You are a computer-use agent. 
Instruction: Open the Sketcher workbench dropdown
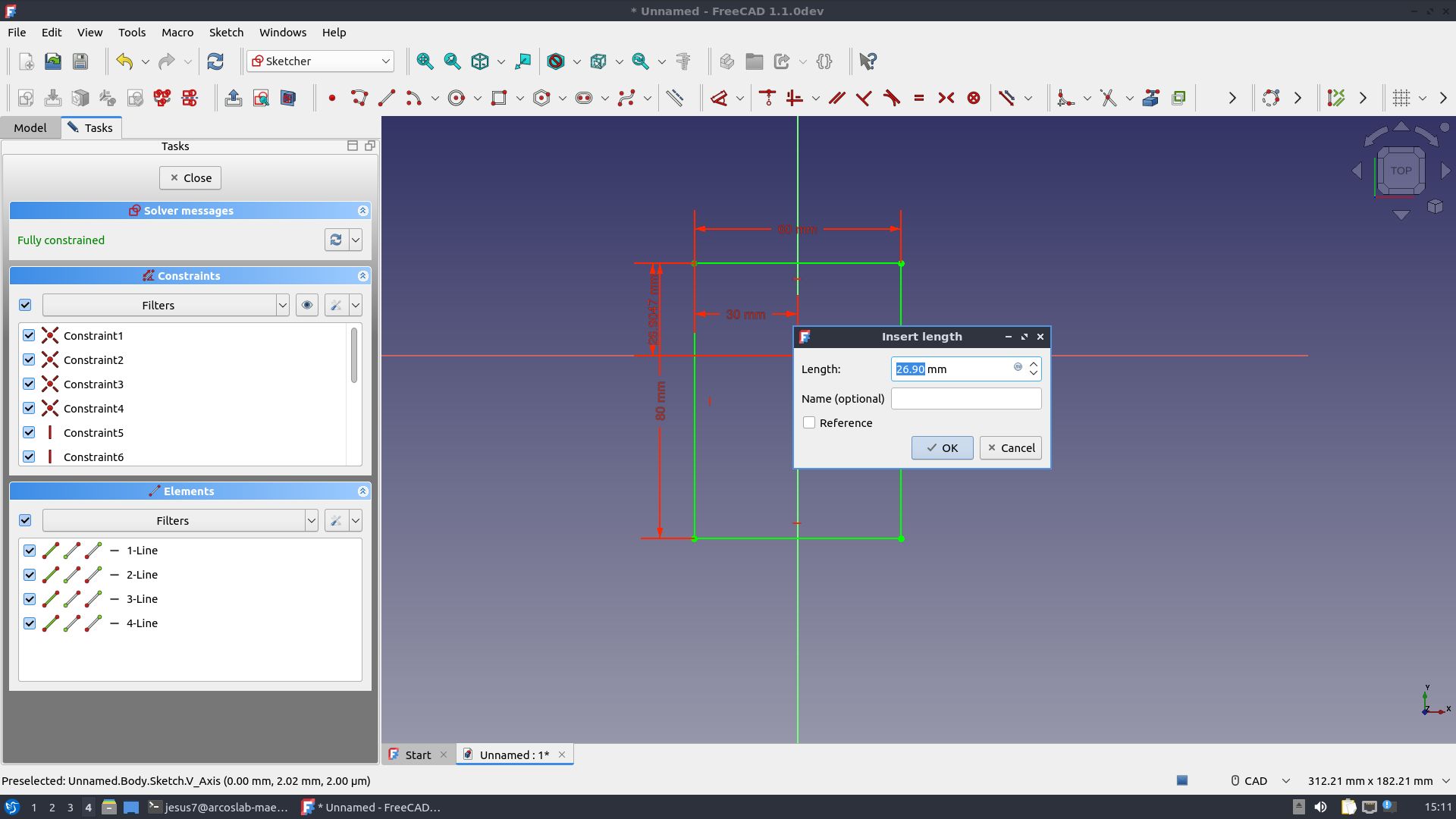click(x=321, y=61)
